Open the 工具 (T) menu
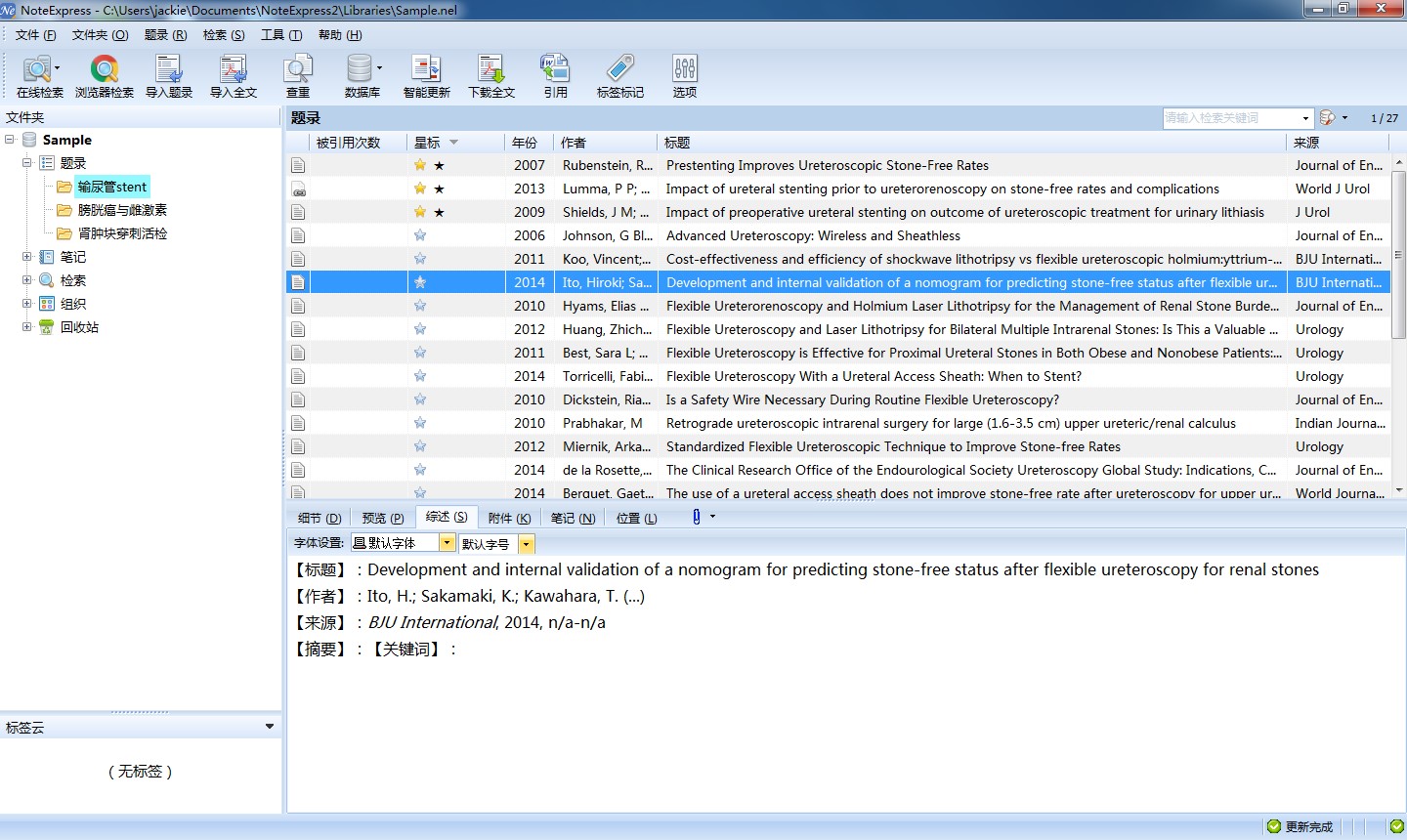 tap(281, 35)
